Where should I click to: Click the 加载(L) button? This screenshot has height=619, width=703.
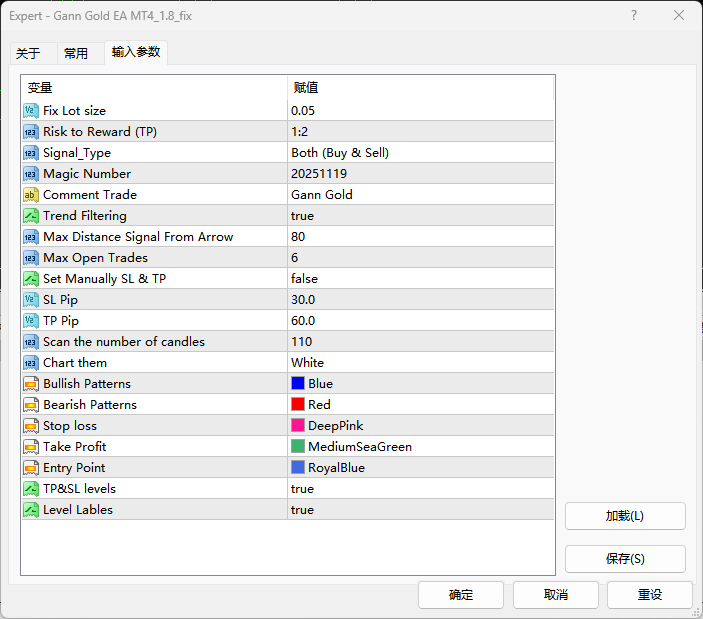[x=625, y=516]
